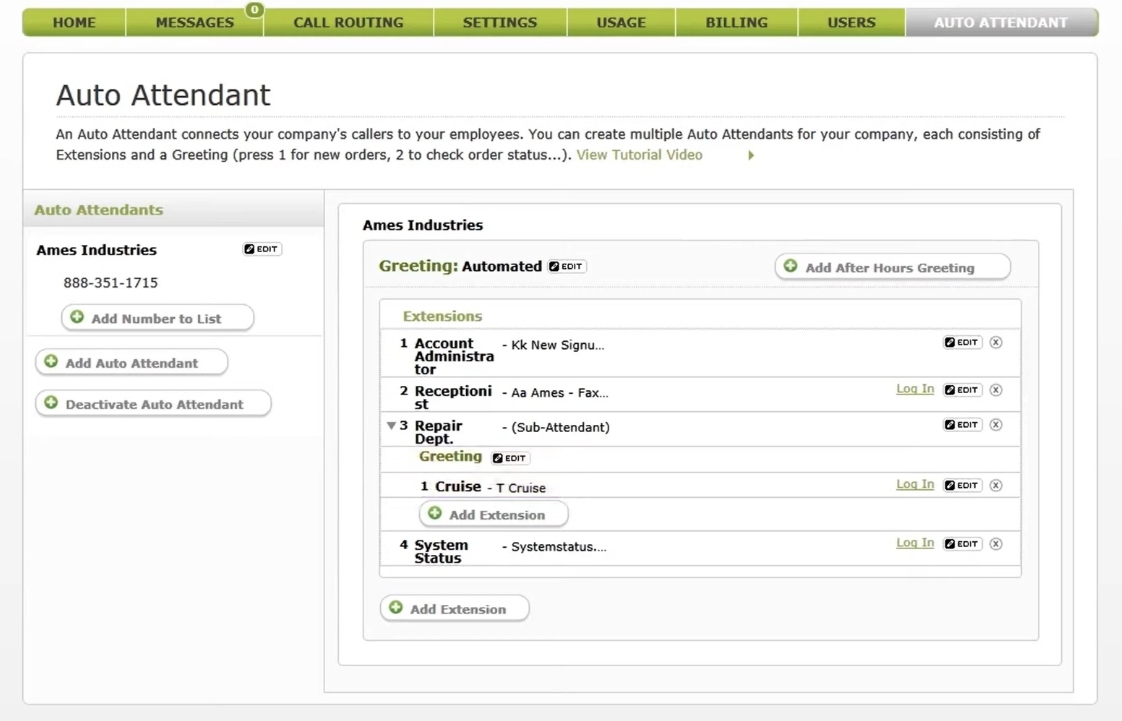Select phone number 888-351-1715
Screen dimensions: 1122x721
point(110,283)
